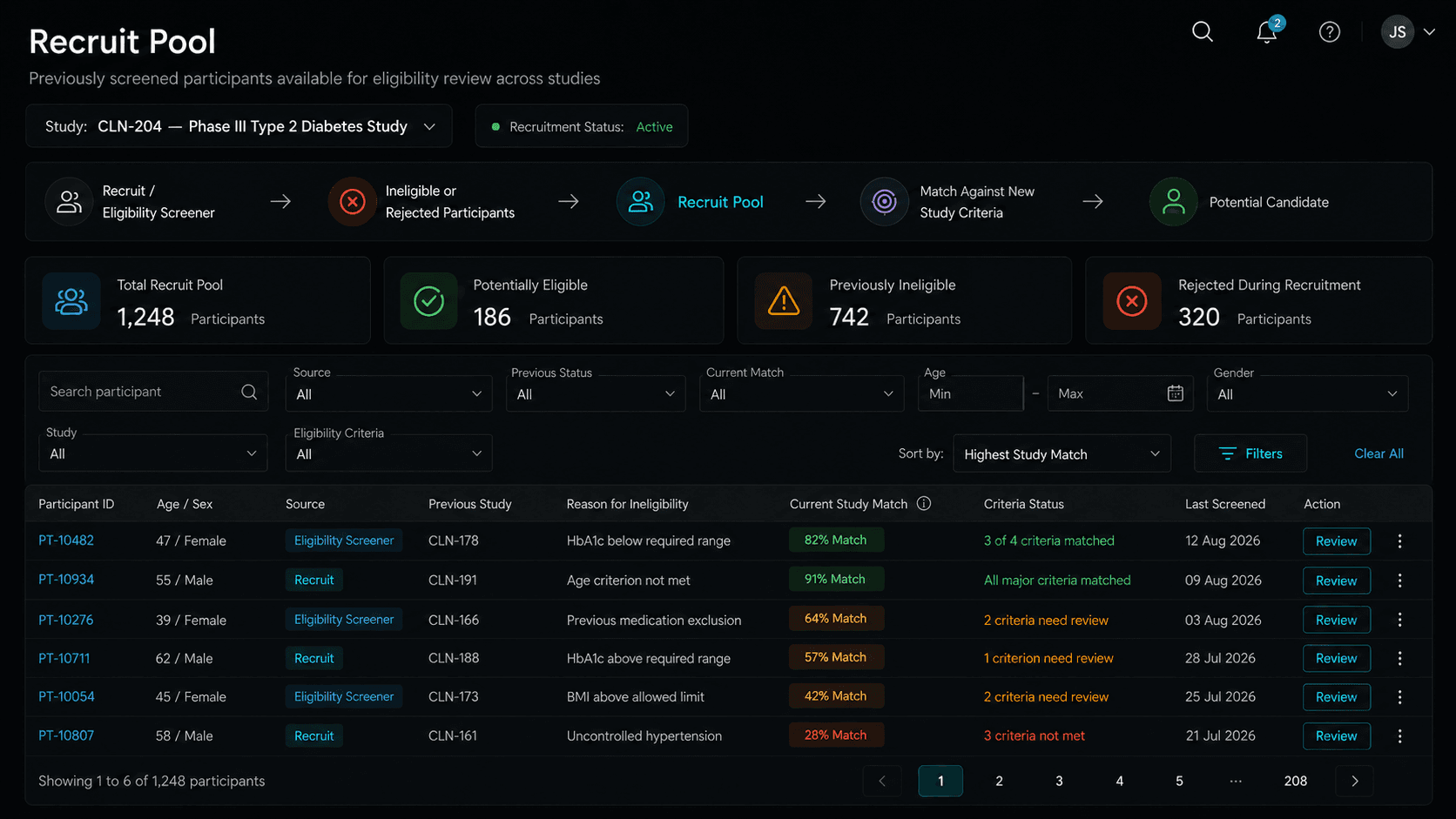
Task: Click the Filters button
Action: [1250, 453]
